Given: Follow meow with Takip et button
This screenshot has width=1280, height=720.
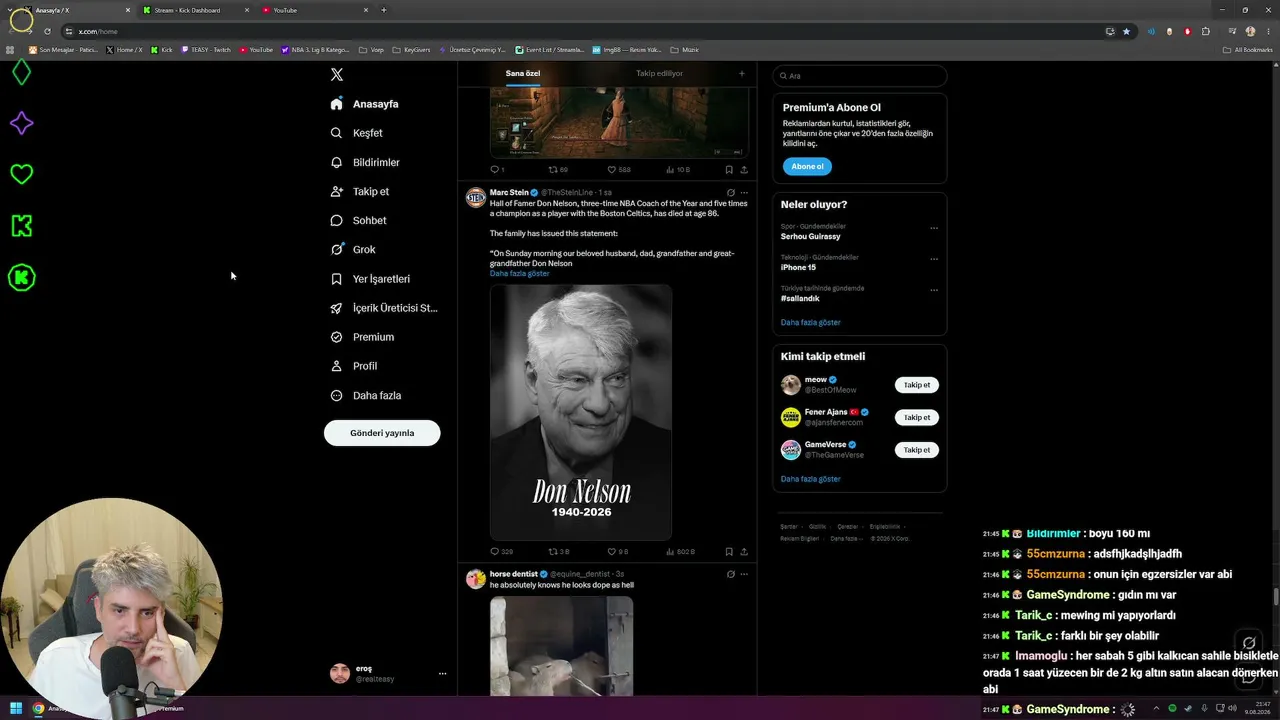Looking at the screenshot, I should click(x=916, y=385).
